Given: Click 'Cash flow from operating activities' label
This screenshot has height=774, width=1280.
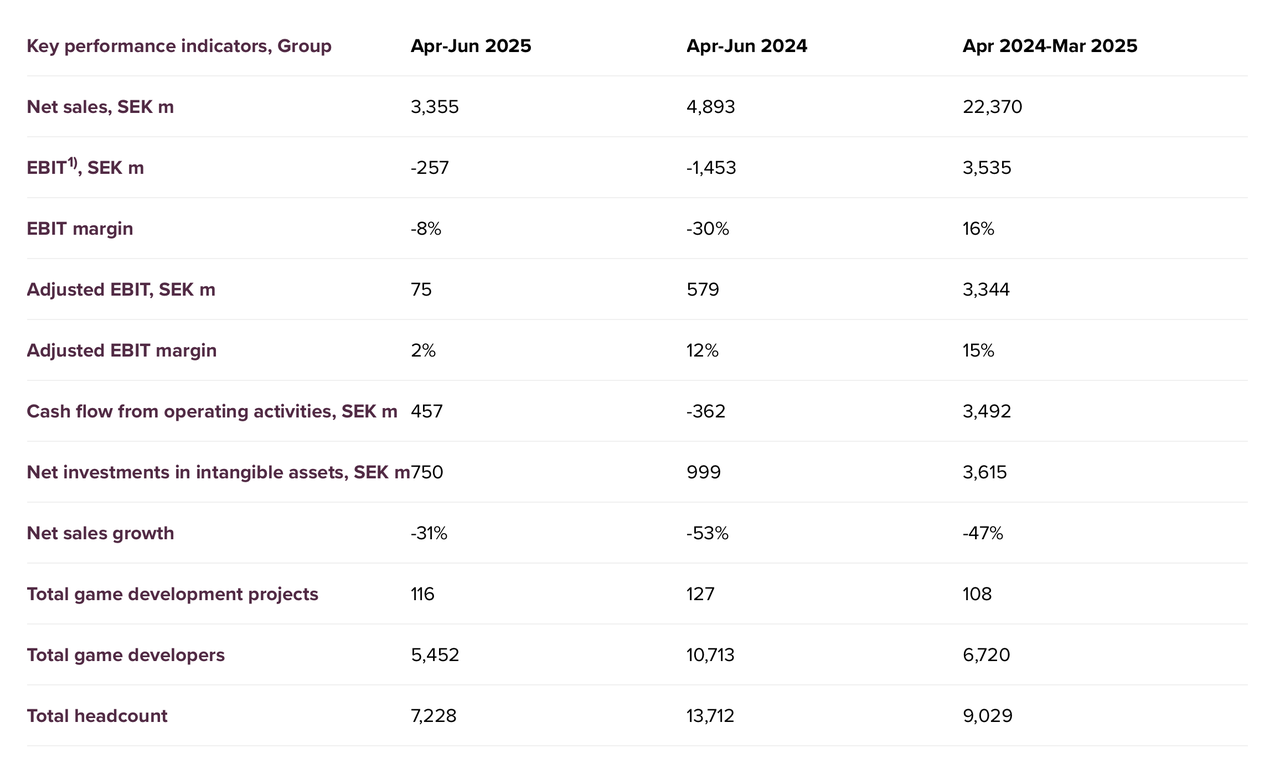Looking at the screenshot, I should pos(211,412).
